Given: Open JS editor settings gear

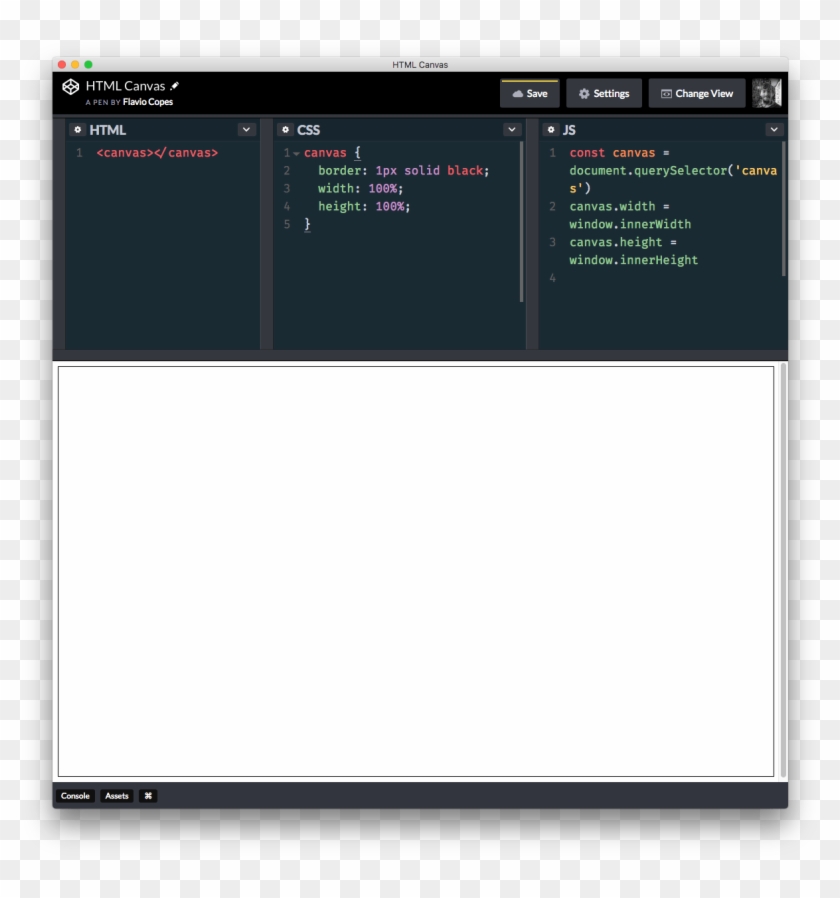Looking at the screenshot, I should 551,130.
